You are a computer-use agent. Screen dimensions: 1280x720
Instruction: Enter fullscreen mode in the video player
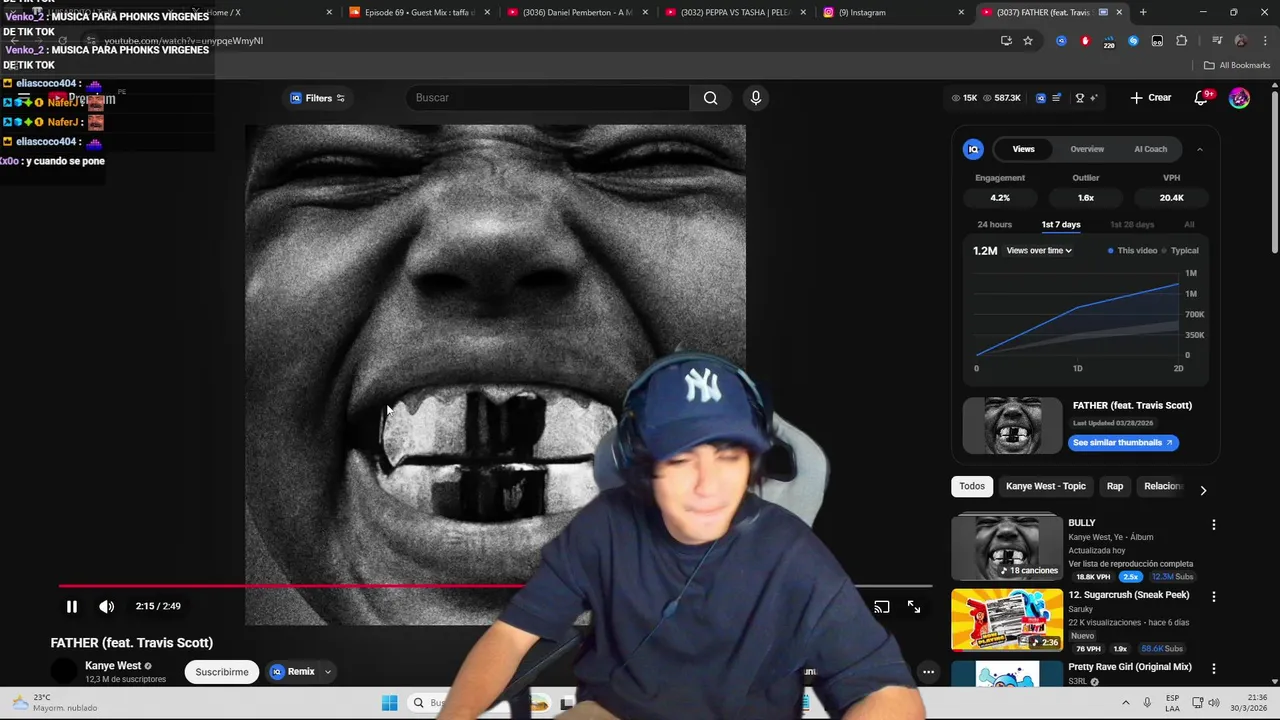coord(914,607)
